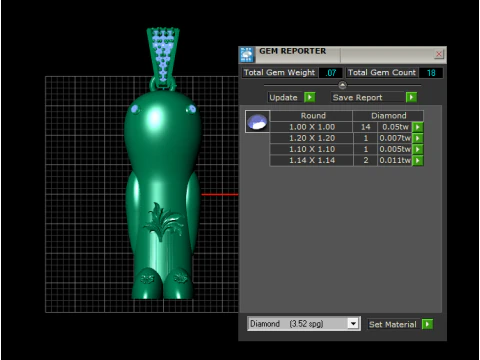480x360 pixels.
Task: Click green arrow next to Set Material
Action: [x=427, y=324]
